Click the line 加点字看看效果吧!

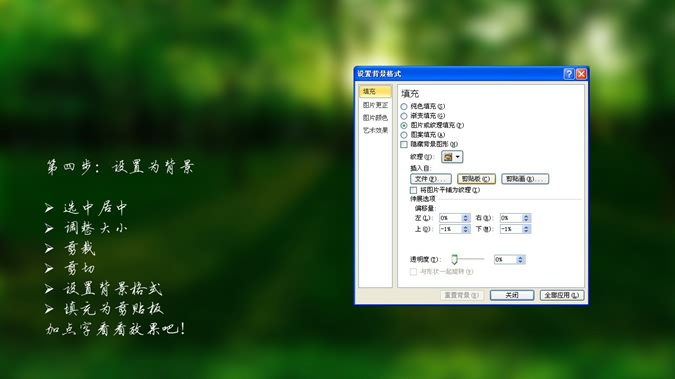pos(115,329)
